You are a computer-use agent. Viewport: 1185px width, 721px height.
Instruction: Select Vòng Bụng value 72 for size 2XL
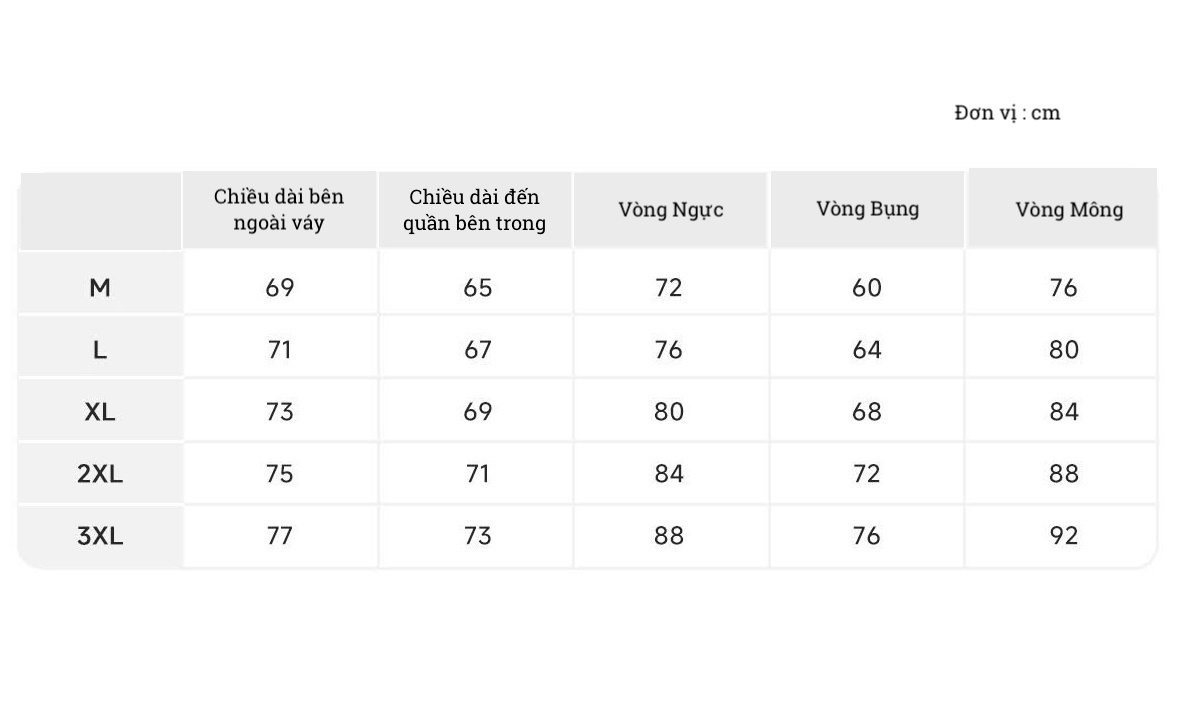[x=867, y=474]
